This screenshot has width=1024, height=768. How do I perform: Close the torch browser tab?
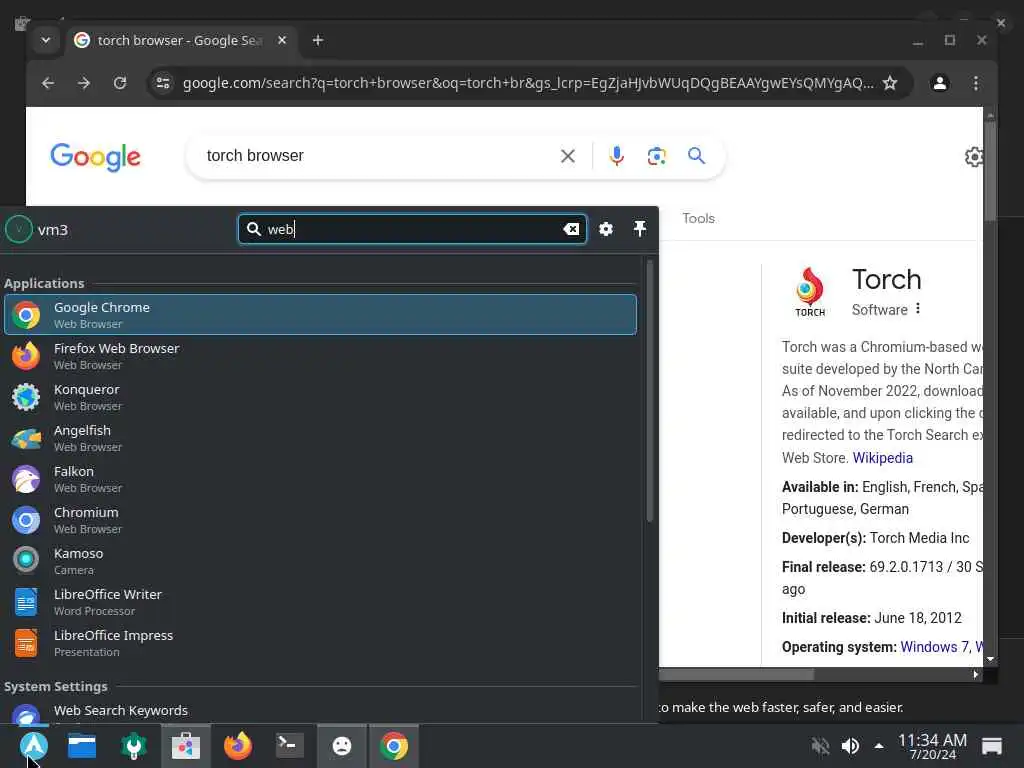pos(281,40)
